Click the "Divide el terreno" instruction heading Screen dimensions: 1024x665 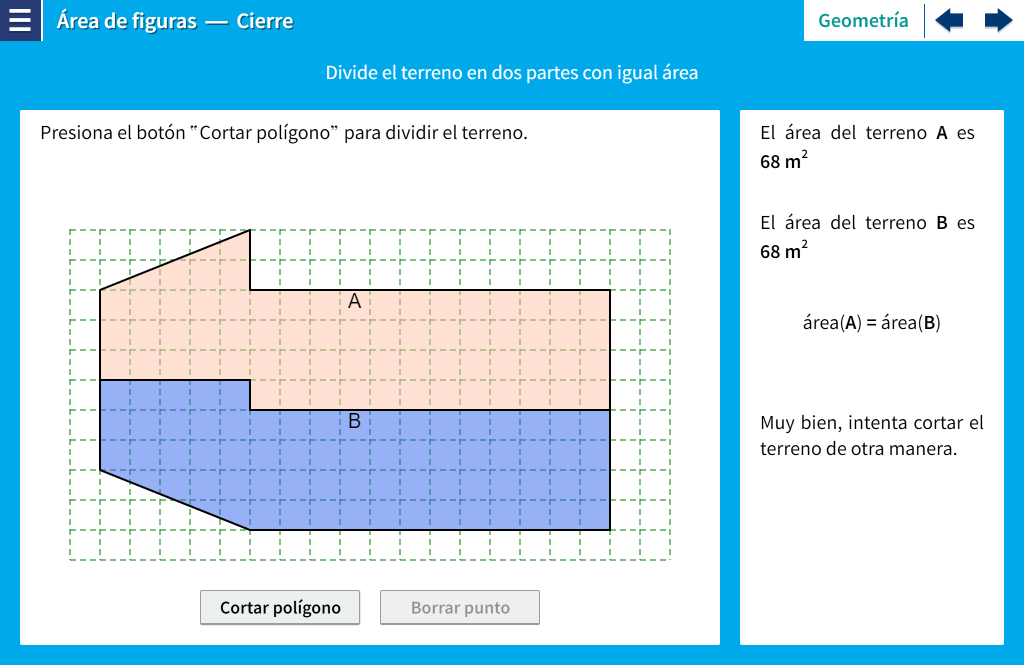coord(511,73)
